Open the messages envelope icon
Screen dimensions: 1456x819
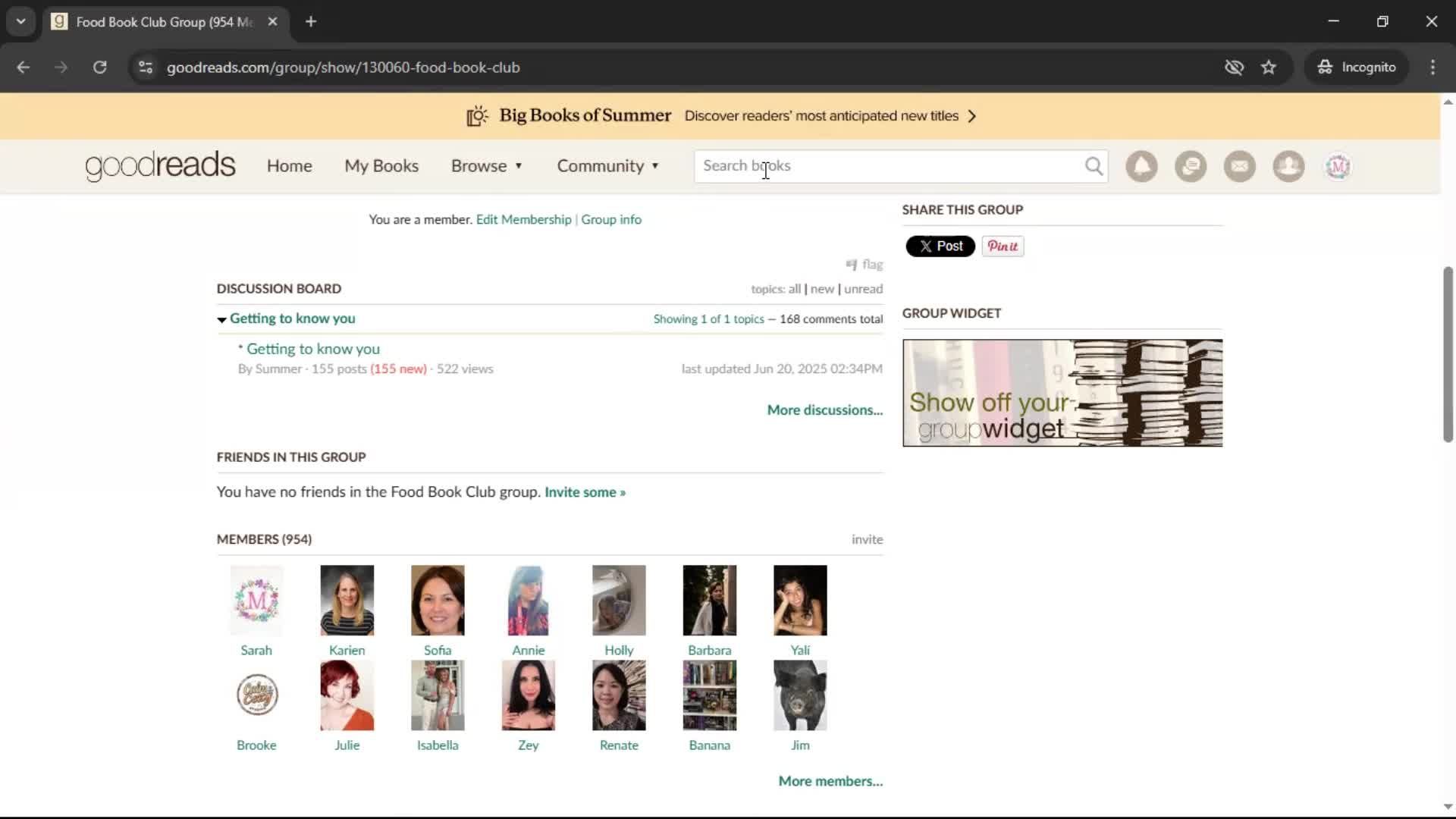pos(1240,166)
